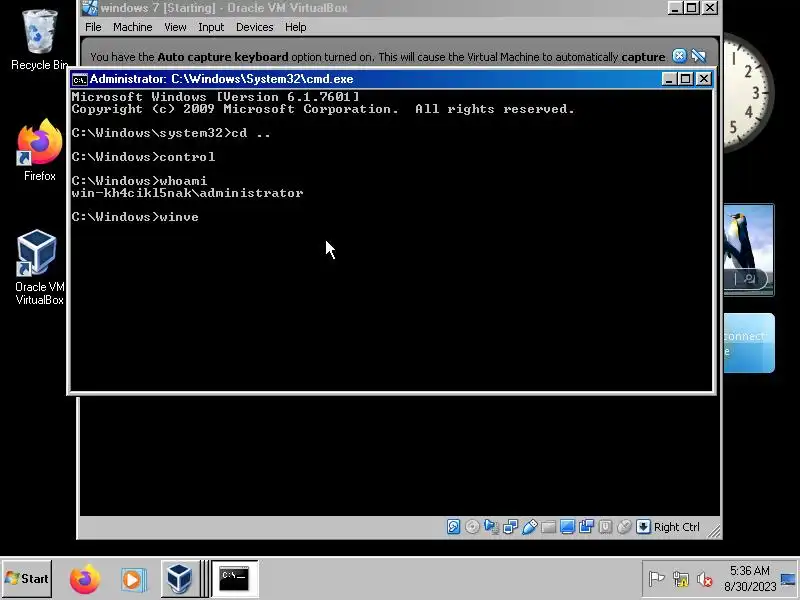Viewport: 800px width, 600px height.
Task: Click the audio indicator in VirtualBox status bar
Action: pyautogui.click(x=491, y=527)
